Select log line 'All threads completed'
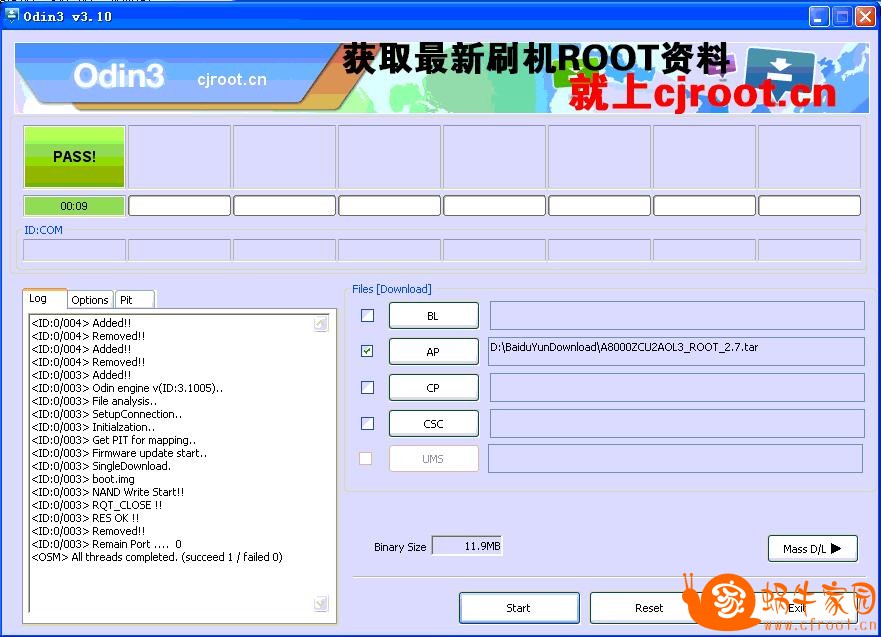This screenshot has height=637, width=881. coord(157,557)
